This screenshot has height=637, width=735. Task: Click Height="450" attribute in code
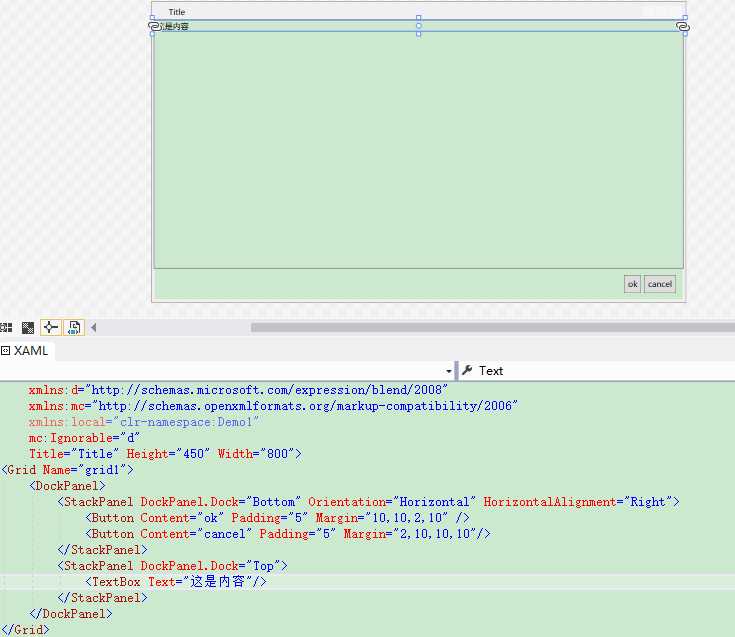pyautogui.click(x=168, y=454)
